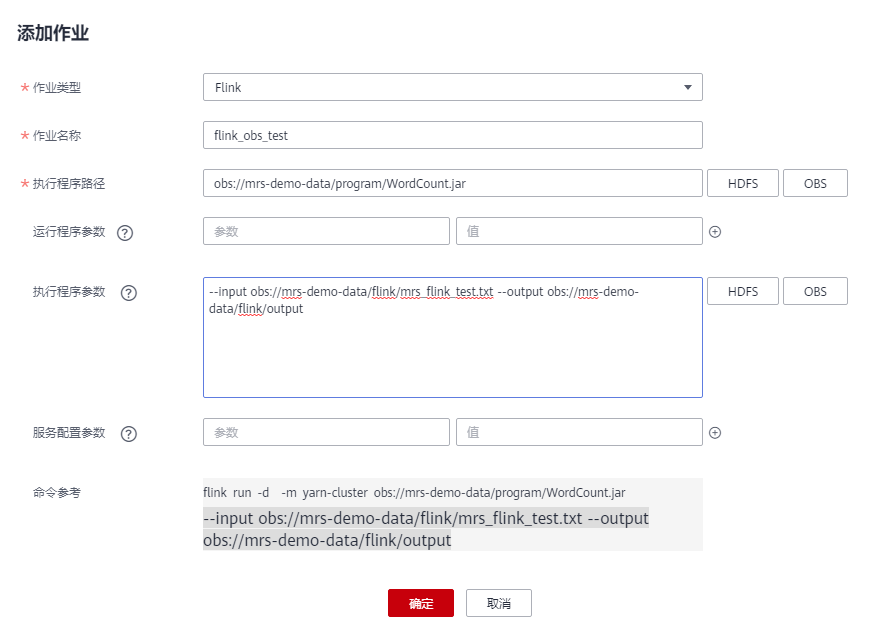Focus the 运行程序参数 参数 name field
This screenshot has height=638, width=889.
point(326,231)
